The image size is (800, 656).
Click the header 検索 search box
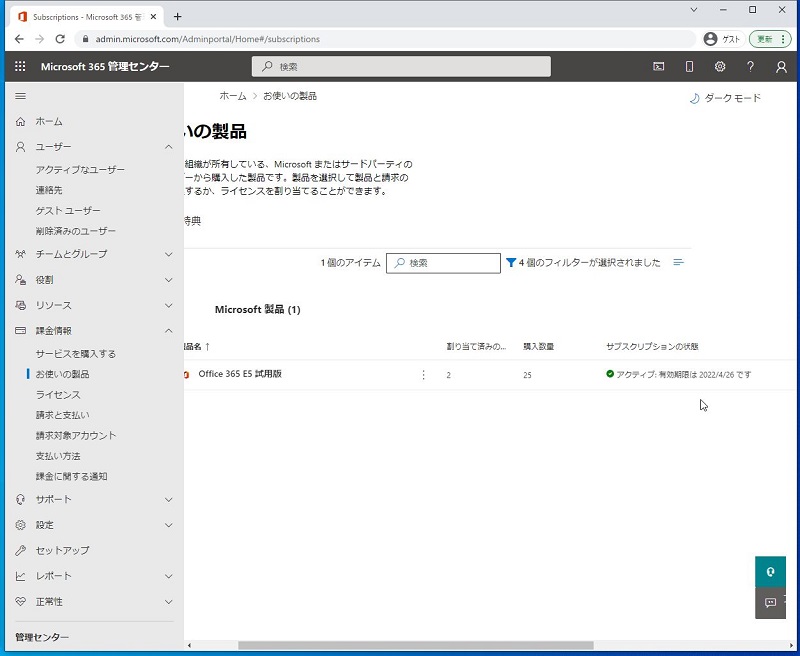[x=401, y=66]
